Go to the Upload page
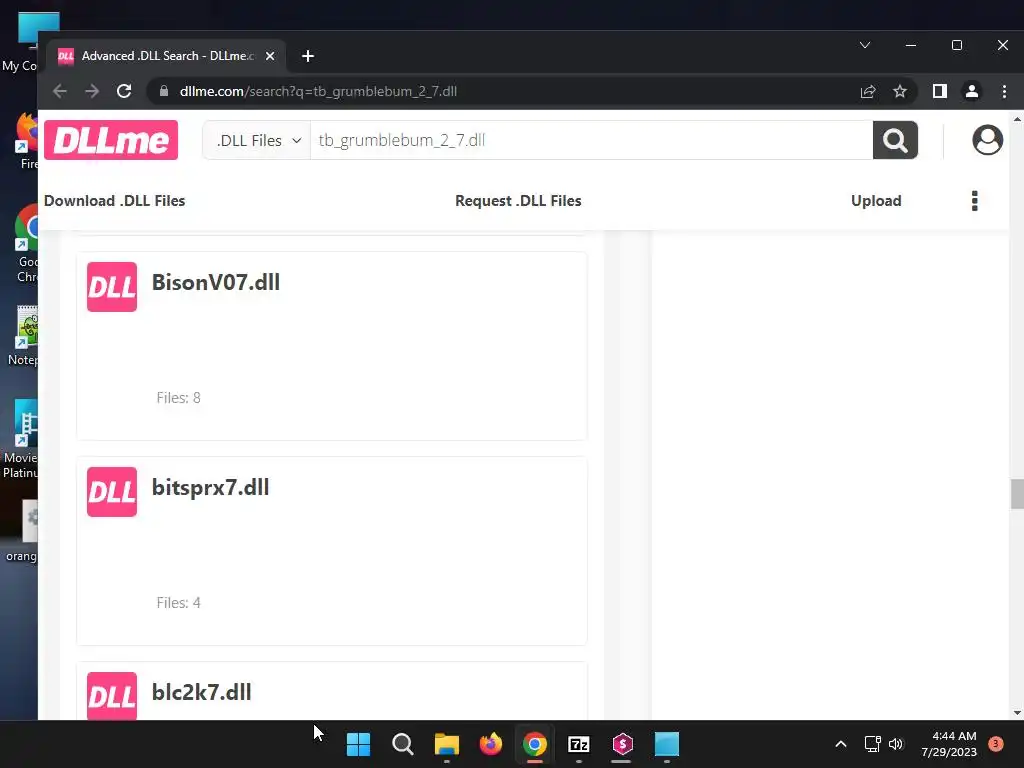1024x768 pixels. (876, 200)
